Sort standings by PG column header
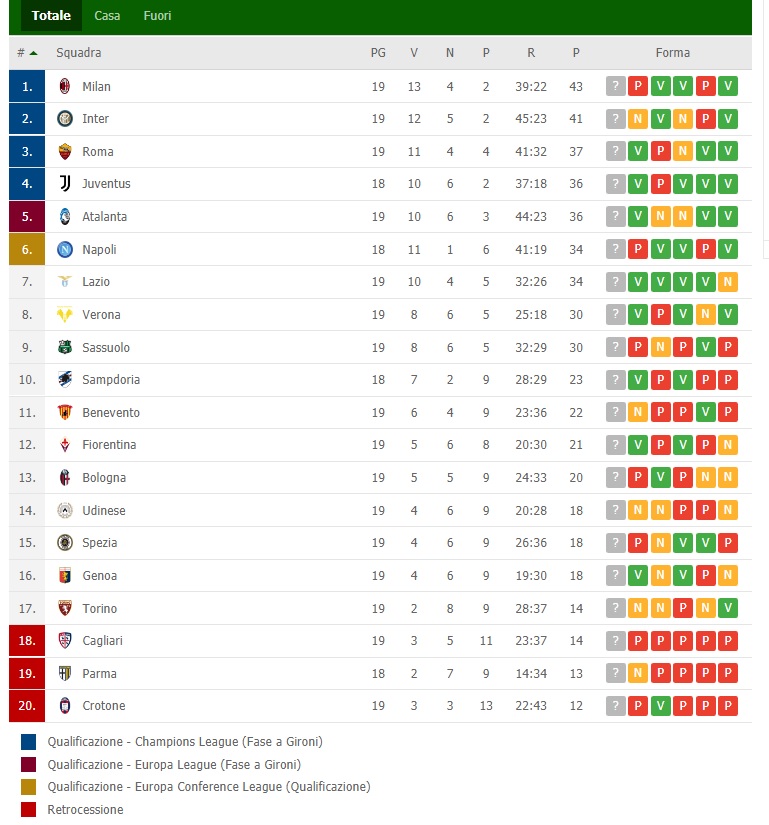This screenshot has width=769, height=825. (x=378, y=53)
